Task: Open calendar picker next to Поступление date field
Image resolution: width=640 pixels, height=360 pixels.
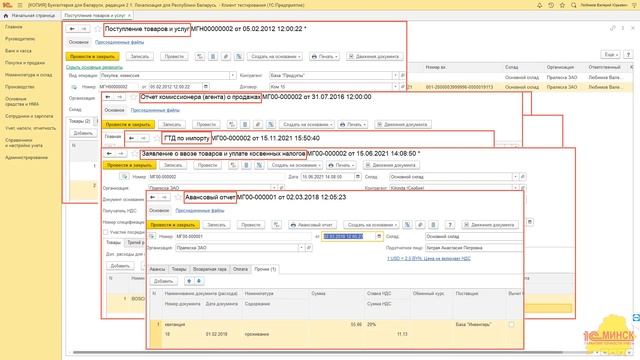Action: tap(206, 87)
